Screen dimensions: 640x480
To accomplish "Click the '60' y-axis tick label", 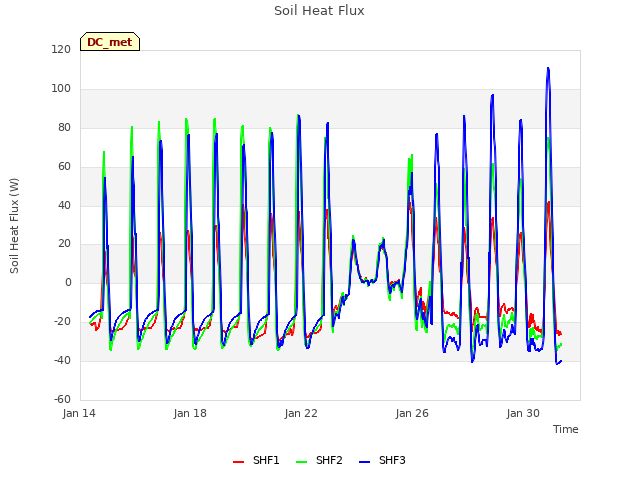I will (64, 167).
